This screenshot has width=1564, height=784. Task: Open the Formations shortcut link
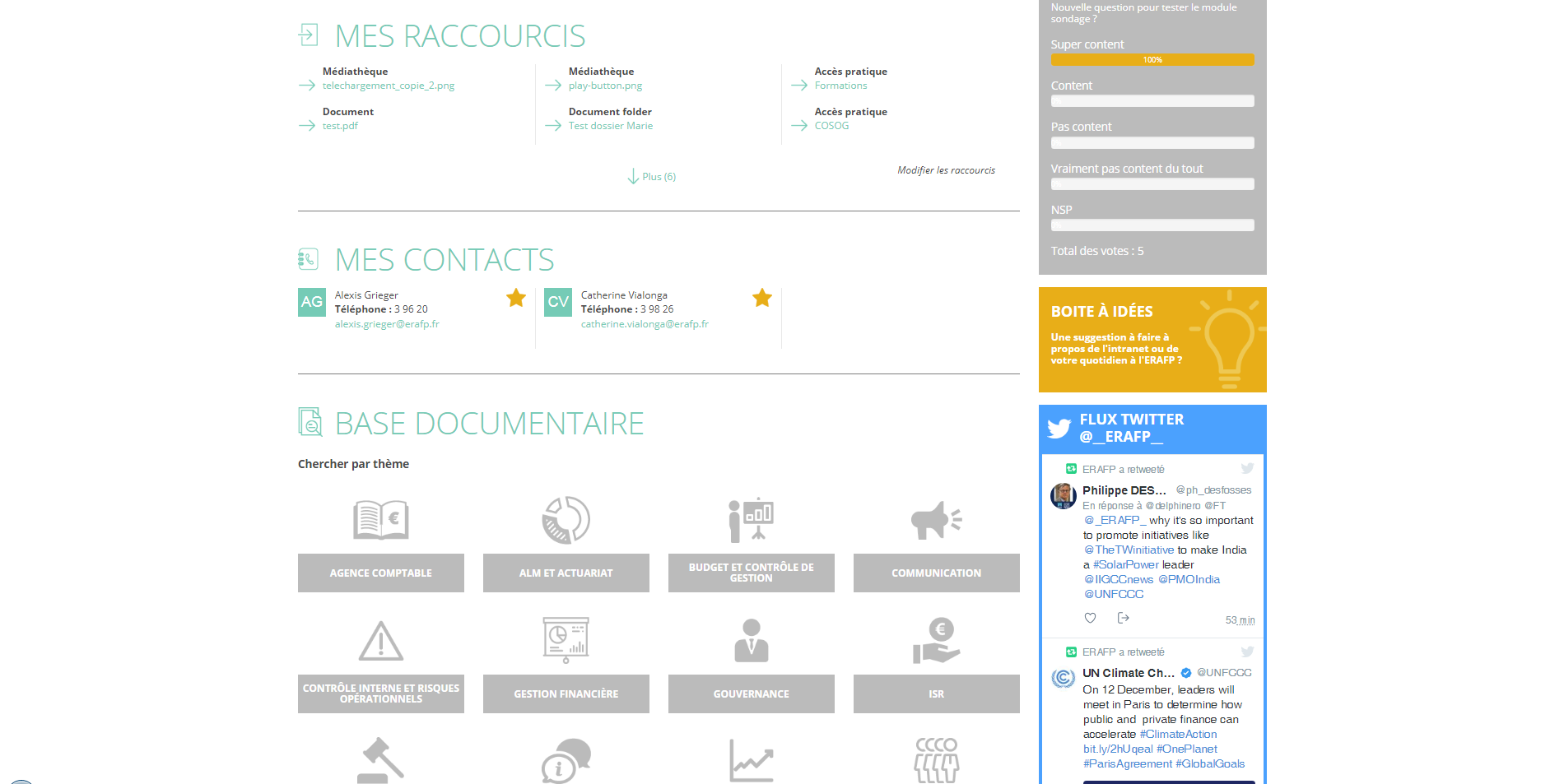click(x=840, y=86)
